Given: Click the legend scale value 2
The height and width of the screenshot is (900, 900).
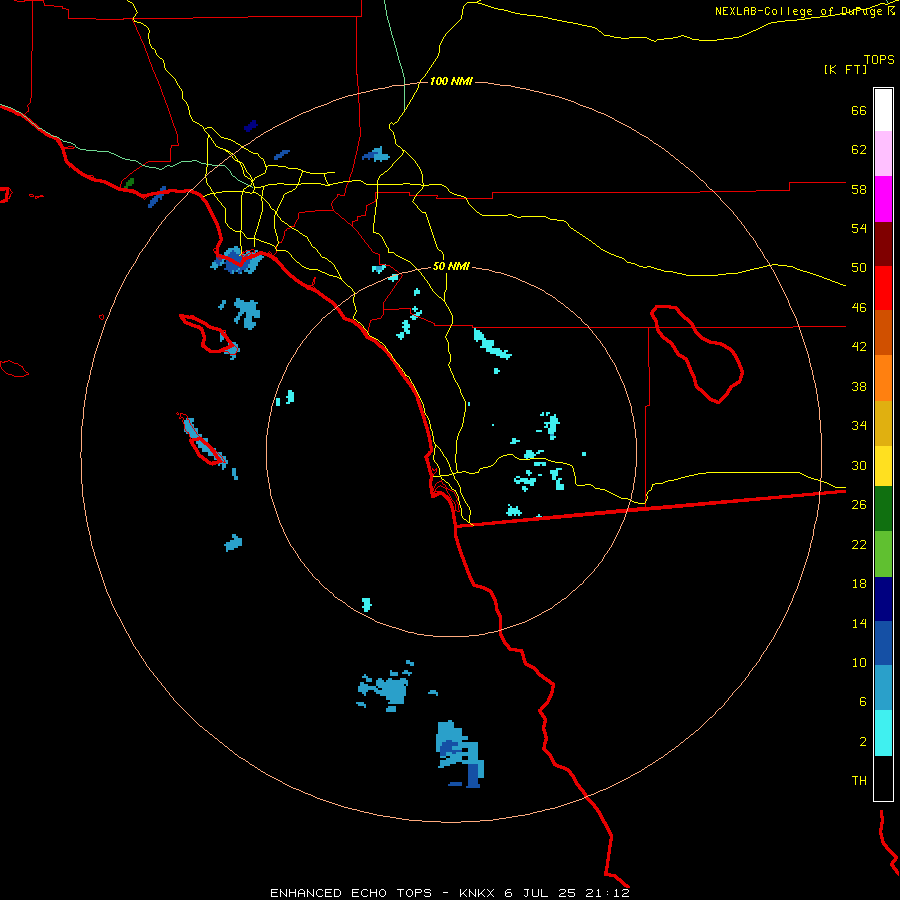Looking at the screenshot, I should pyautogui.click(x=863, y=742).
